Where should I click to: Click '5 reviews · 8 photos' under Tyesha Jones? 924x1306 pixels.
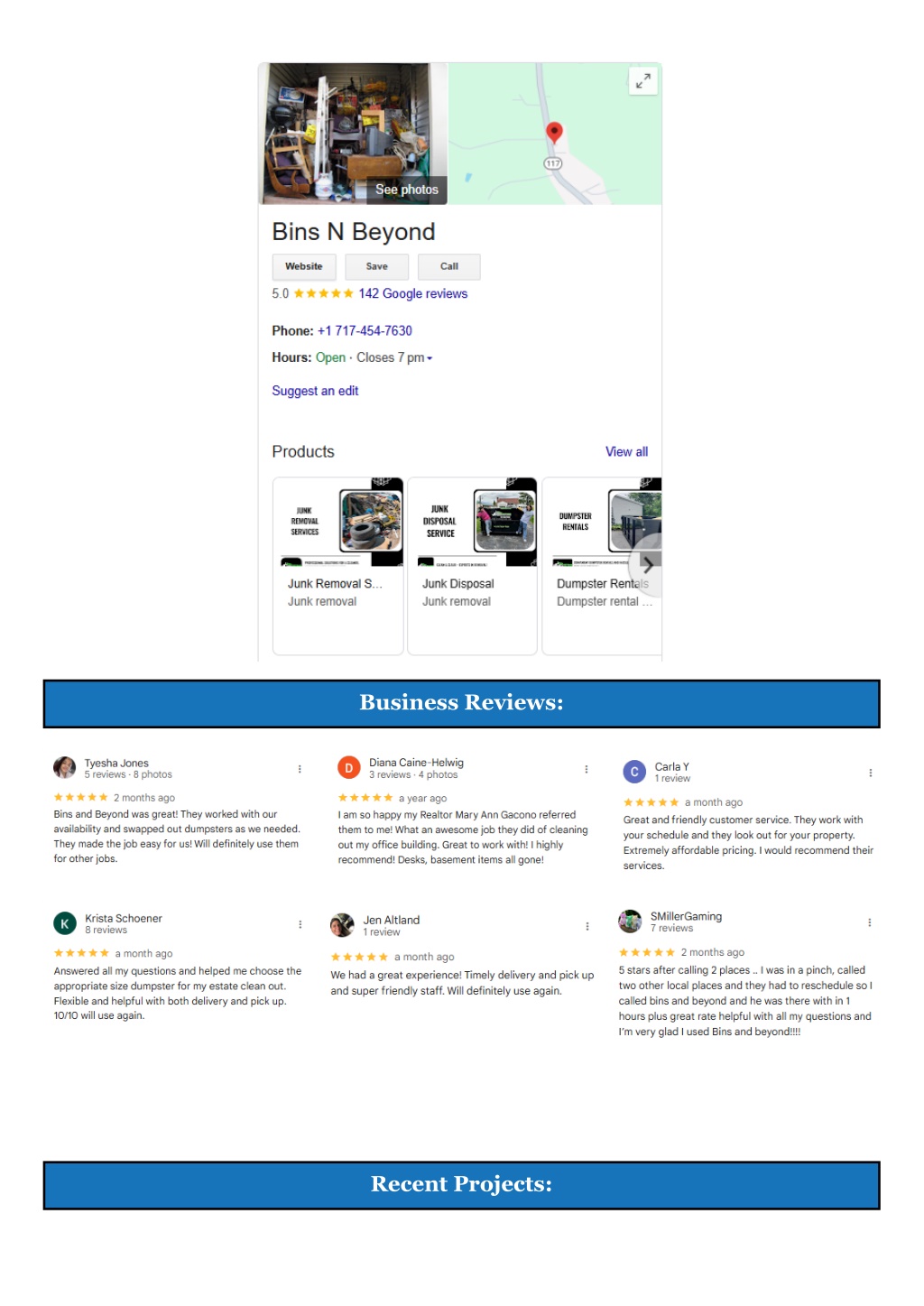[x=128, y=774]
